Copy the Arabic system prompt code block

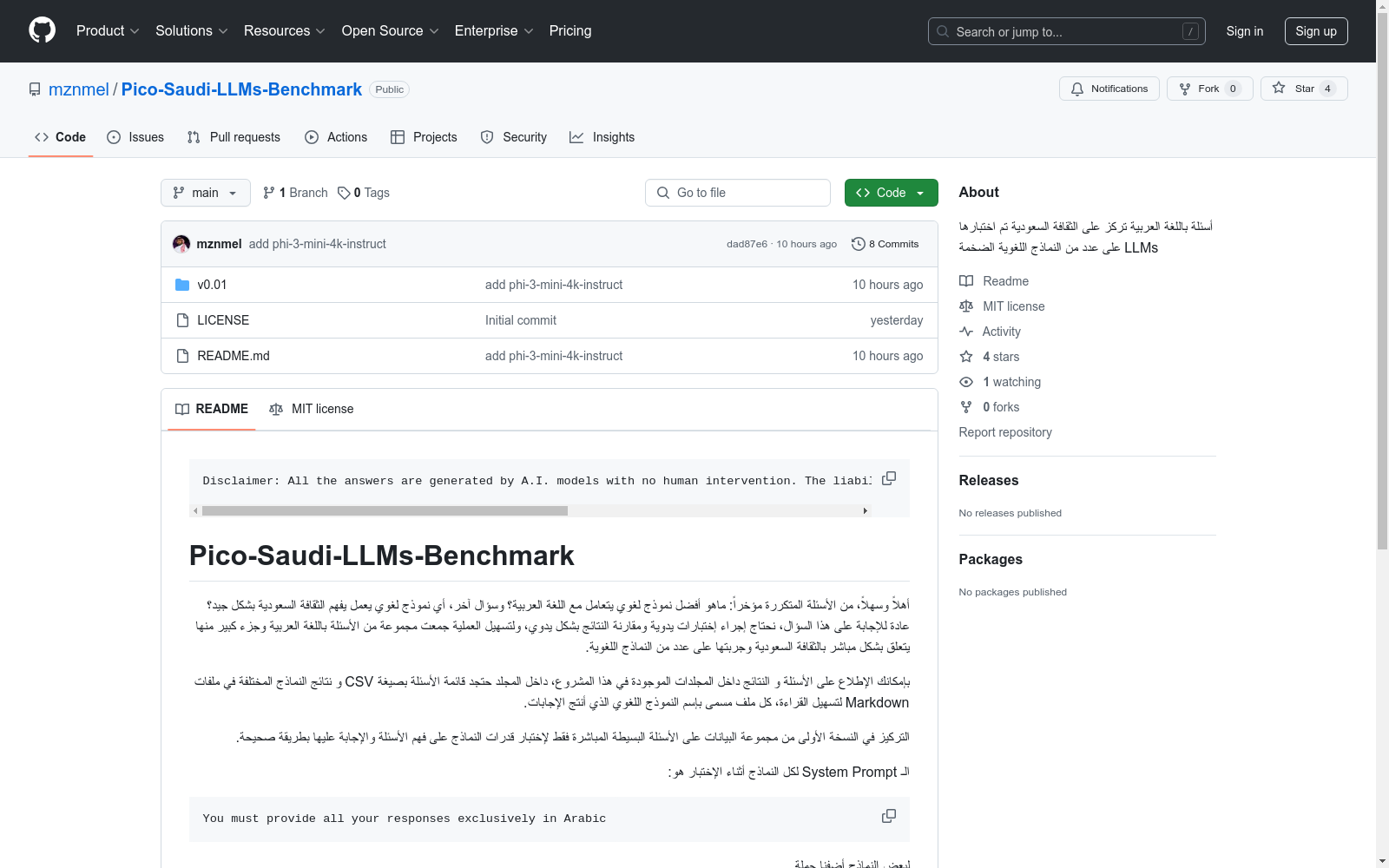coord(889,816)
